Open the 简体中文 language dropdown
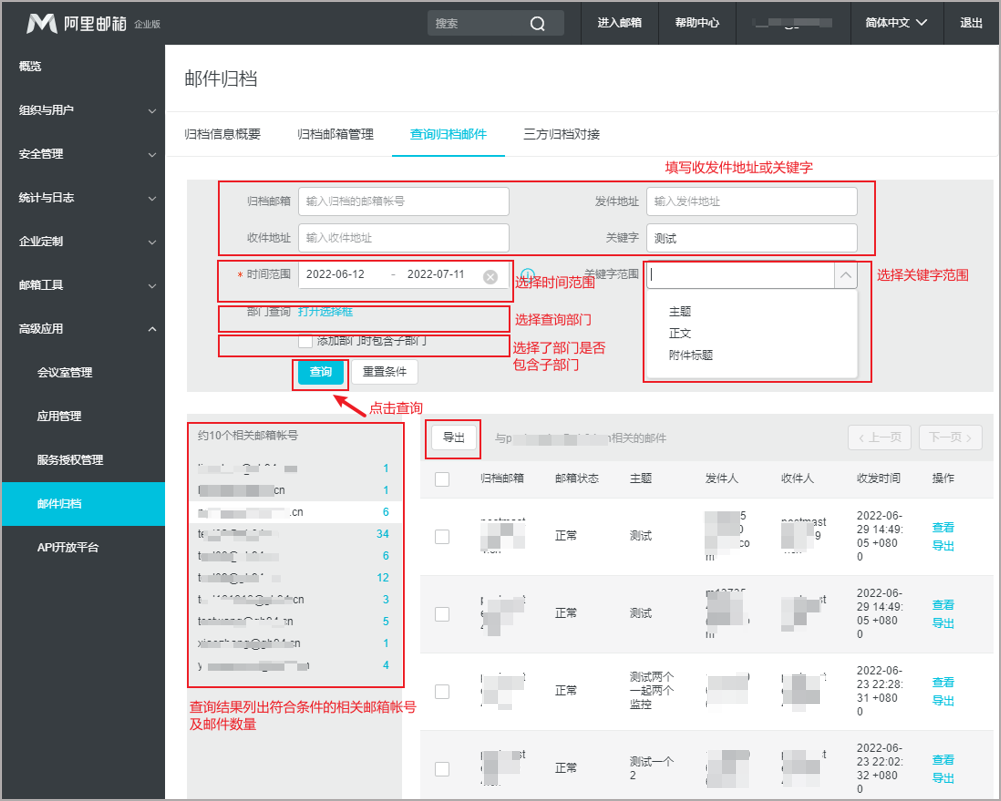Image resolution: width=1001 pixels, height=801 pixels. tap(896, 23)
